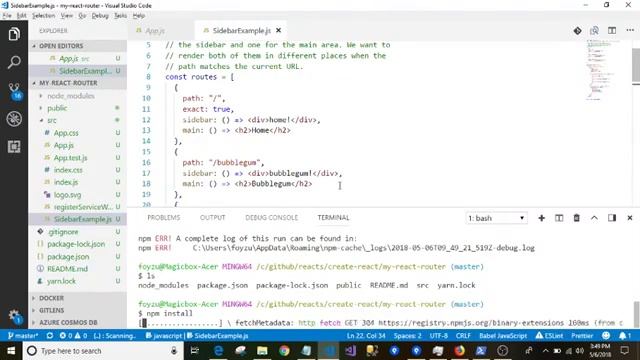Move the panel to the right side
The height and width of the screenshot is (360, 640).
pyautogui.click(x=612, y=218)
